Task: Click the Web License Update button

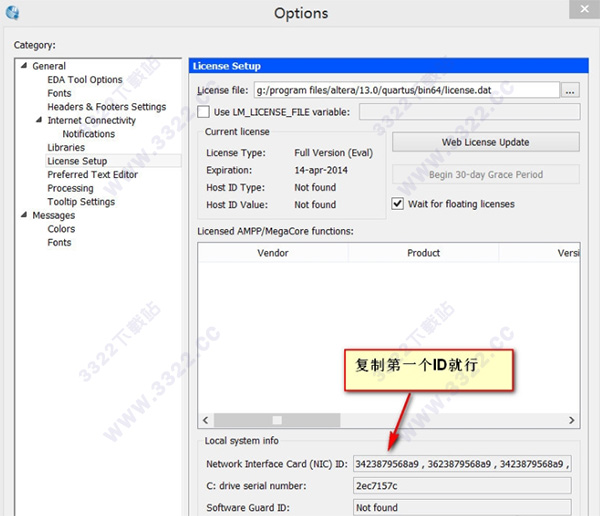Action: coord(485,142)
